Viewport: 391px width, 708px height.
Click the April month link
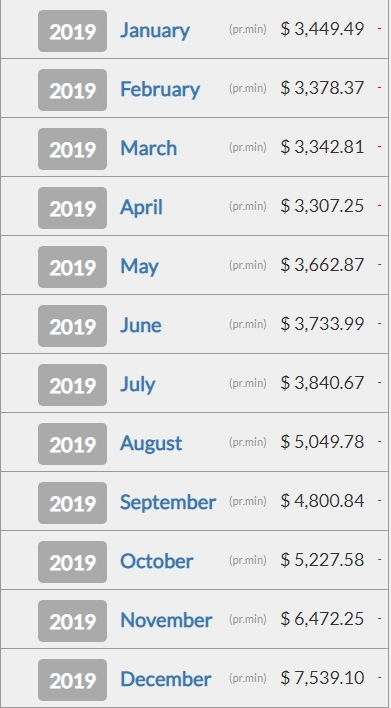click(141, 208)
